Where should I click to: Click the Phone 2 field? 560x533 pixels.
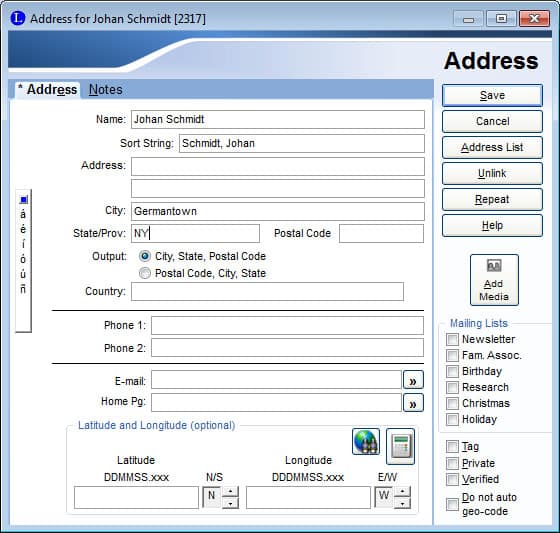(288, 348)
